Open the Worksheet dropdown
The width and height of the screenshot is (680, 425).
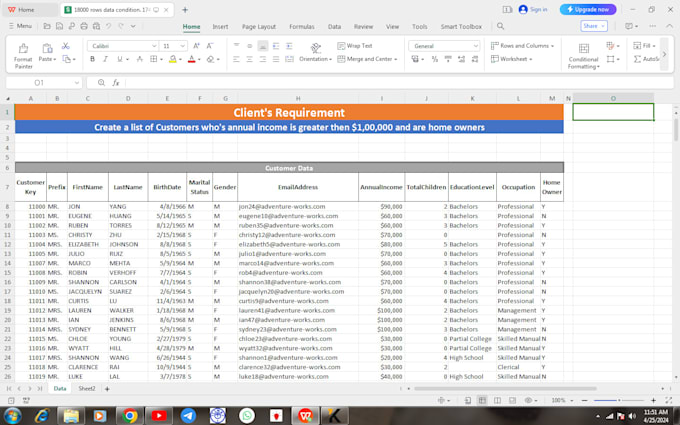(x=512, y=59)
